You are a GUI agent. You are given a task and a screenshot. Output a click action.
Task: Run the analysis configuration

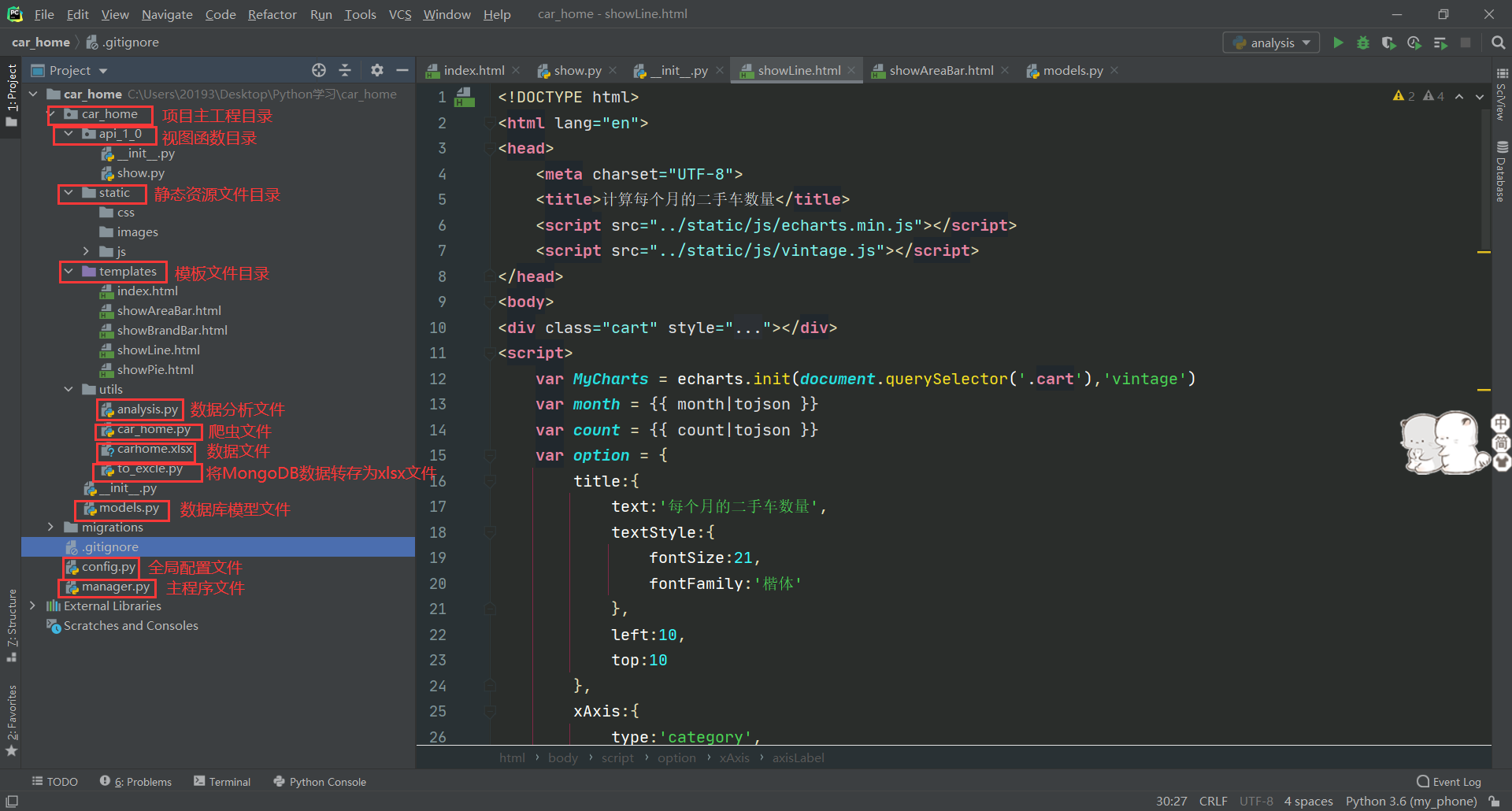point(1338,43)
